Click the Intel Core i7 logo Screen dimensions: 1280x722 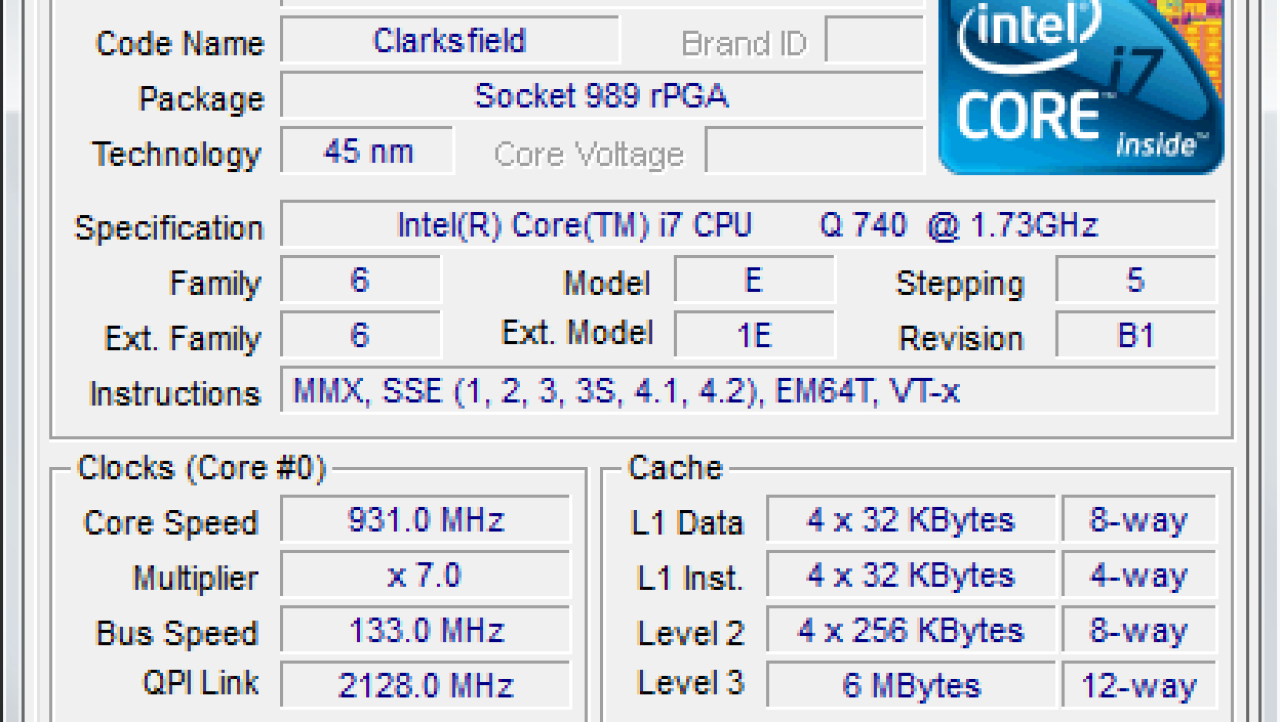pyautogui.click(x=1082, y=86)
